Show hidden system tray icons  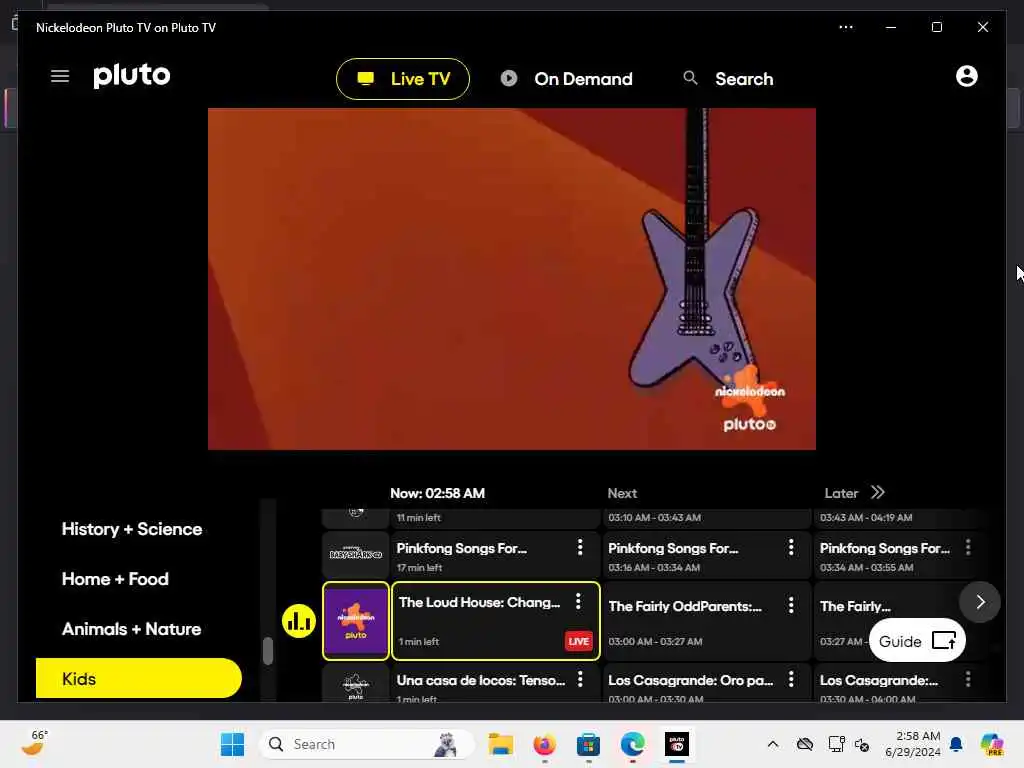pos(773,744)
